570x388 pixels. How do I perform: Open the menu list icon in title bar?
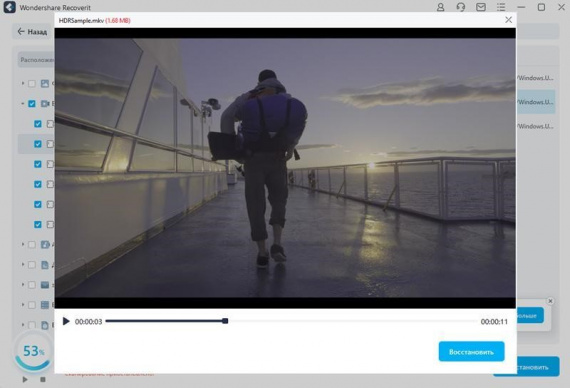(501, 7)
